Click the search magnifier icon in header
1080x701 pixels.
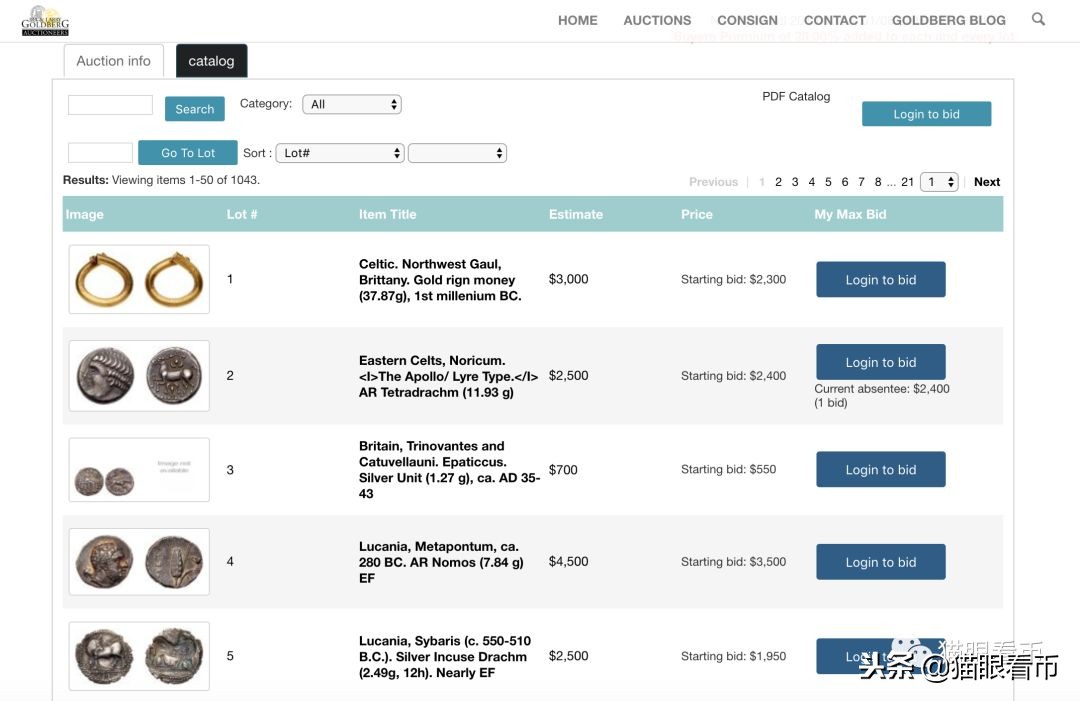click(x=1038, y=19)
